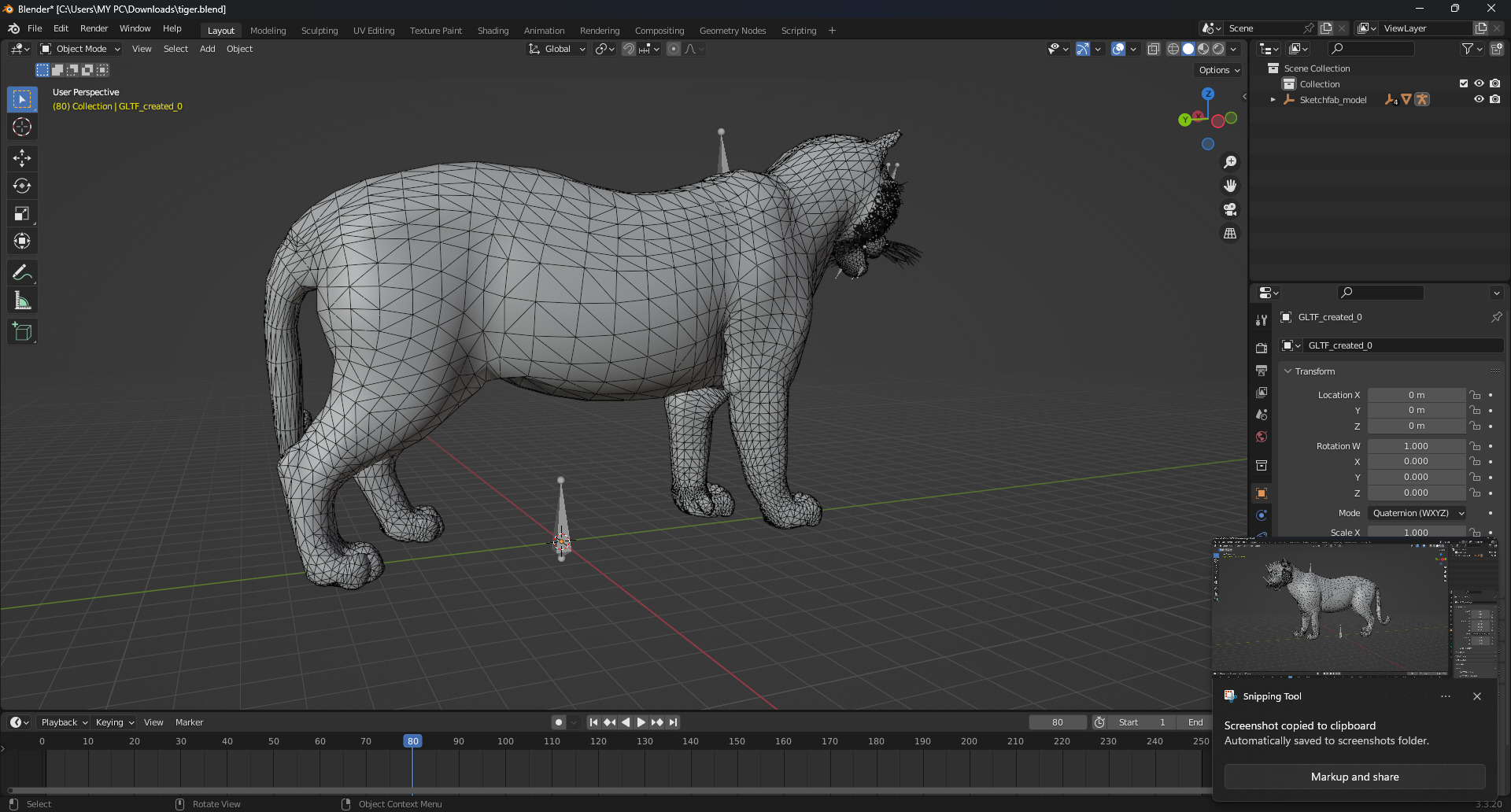
Task: Click the Zoom view magnifier icon
Action: (x=1230, y=162)
